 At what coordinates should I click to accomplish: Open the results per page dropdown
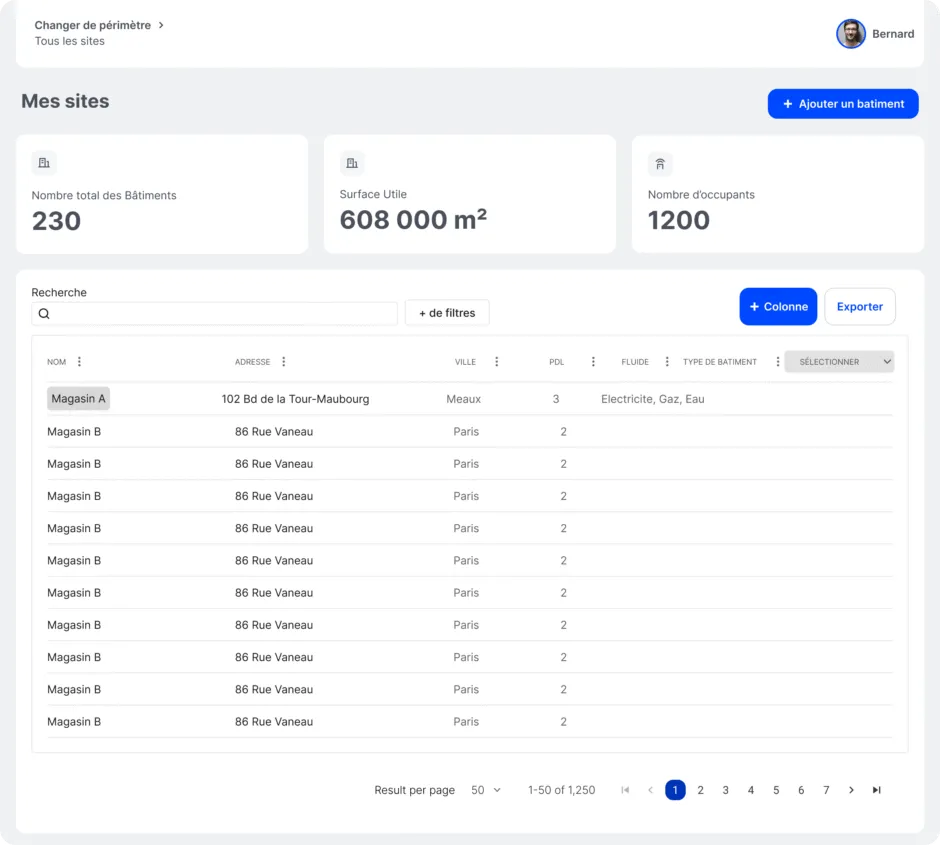click(486, 790)
